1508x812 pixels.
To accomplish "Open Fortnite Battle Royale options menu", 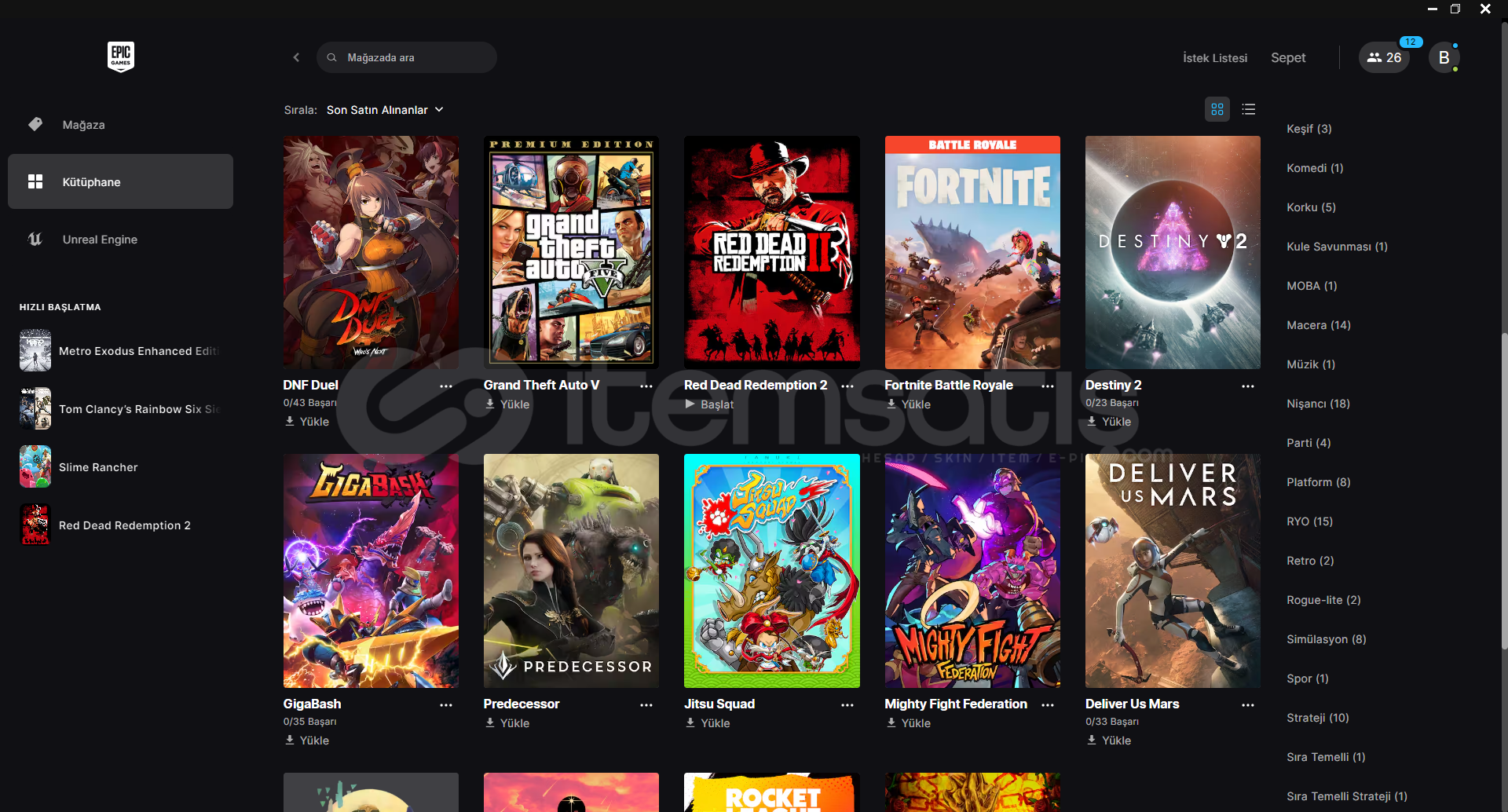I will (1048, 386).
